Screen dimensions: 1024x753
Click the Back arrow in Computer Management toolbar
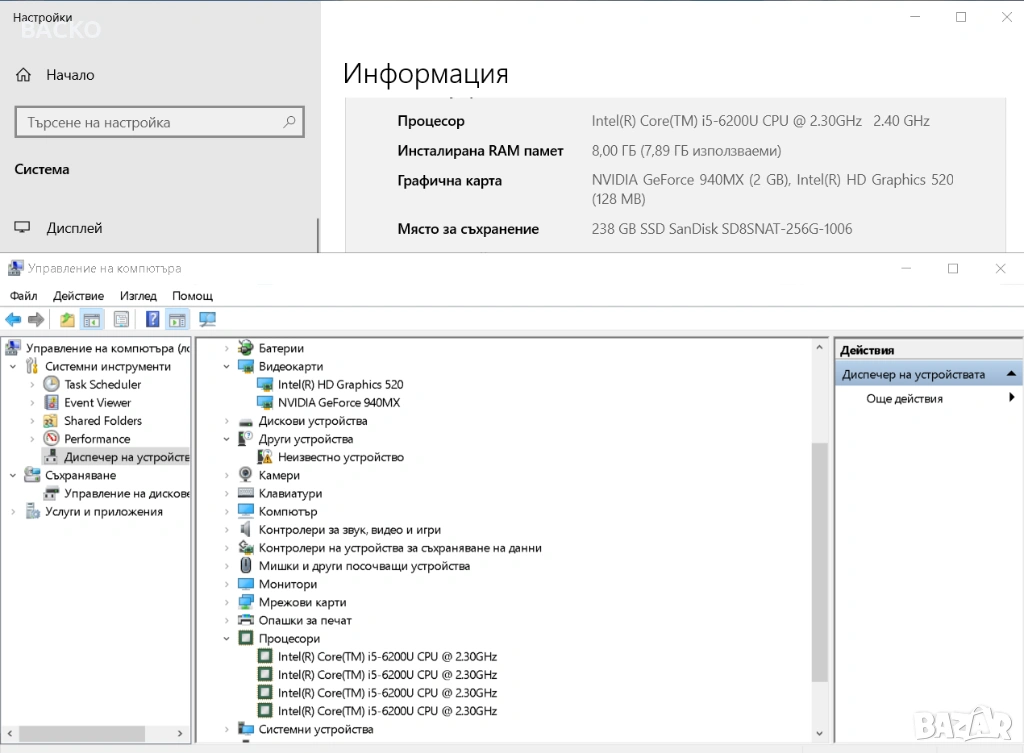pos(13,320)
